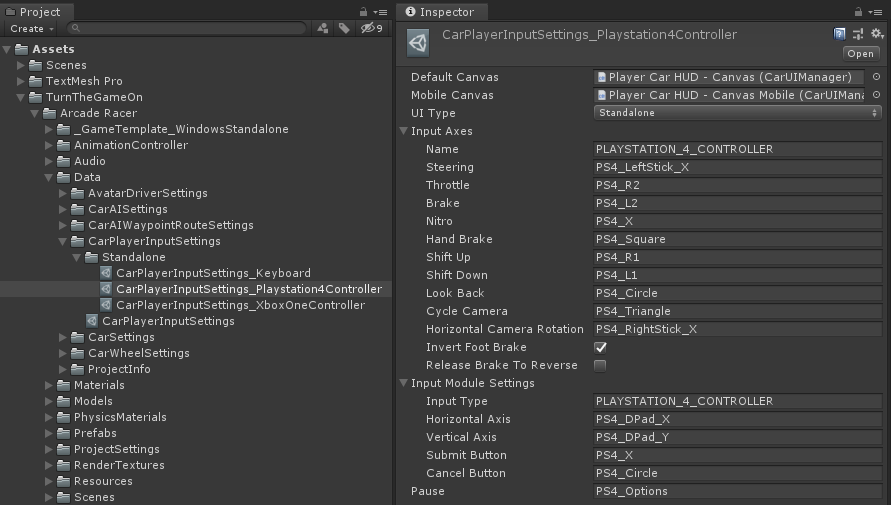Screen dimensions: 891x505
Task: Open the Create dropdown in Project panel
Action: tap(32, 28)
